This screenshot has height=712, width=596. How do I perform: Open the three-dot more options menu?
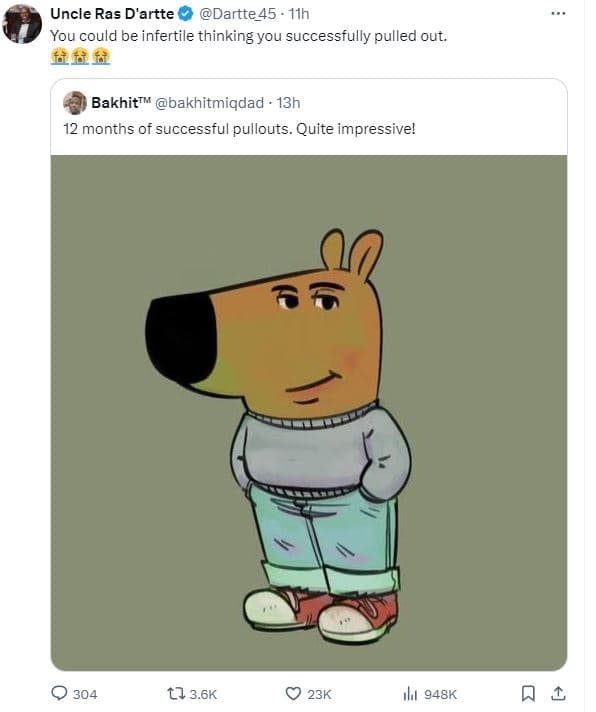coord(558,14)
